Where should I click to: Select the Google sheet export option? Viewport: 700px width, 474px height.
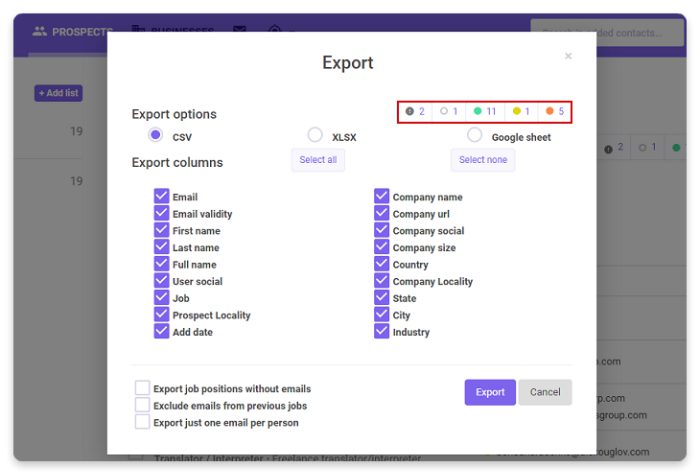tap(474, 135)
